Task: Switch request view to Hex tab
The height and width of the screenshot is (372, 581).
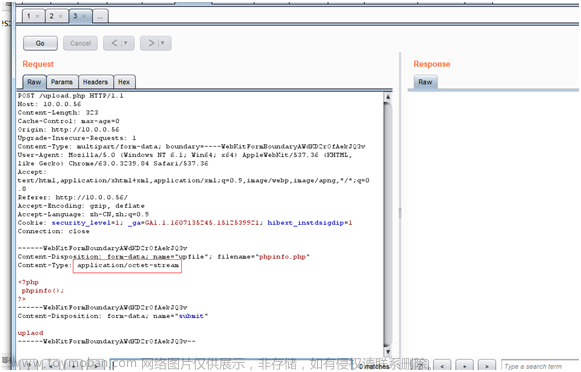Action: pyautogui.click(x=124, y=82)
